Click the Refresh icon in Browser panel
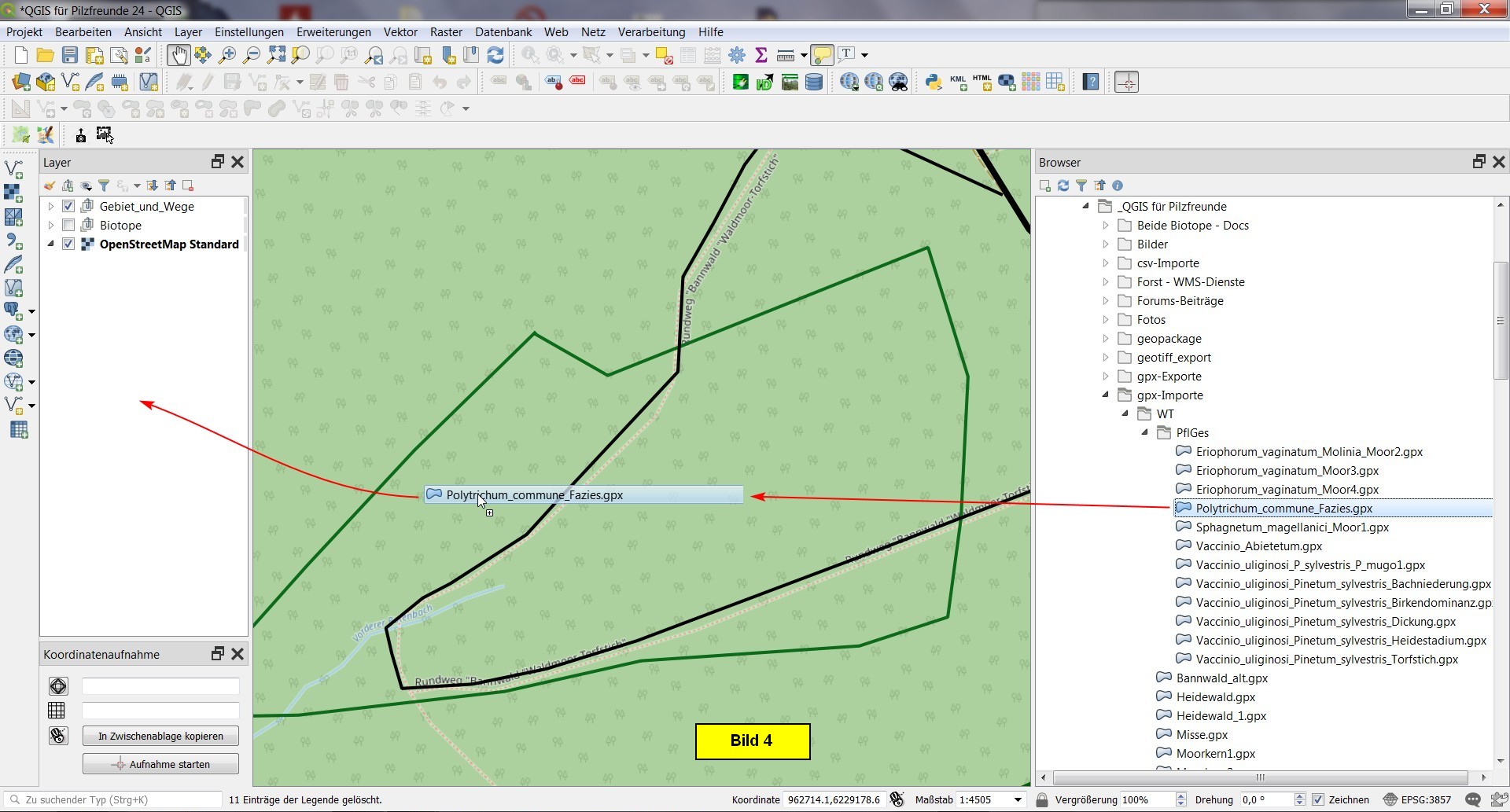This screenshot has width=1510, height=812. (x=1063, y=186)
